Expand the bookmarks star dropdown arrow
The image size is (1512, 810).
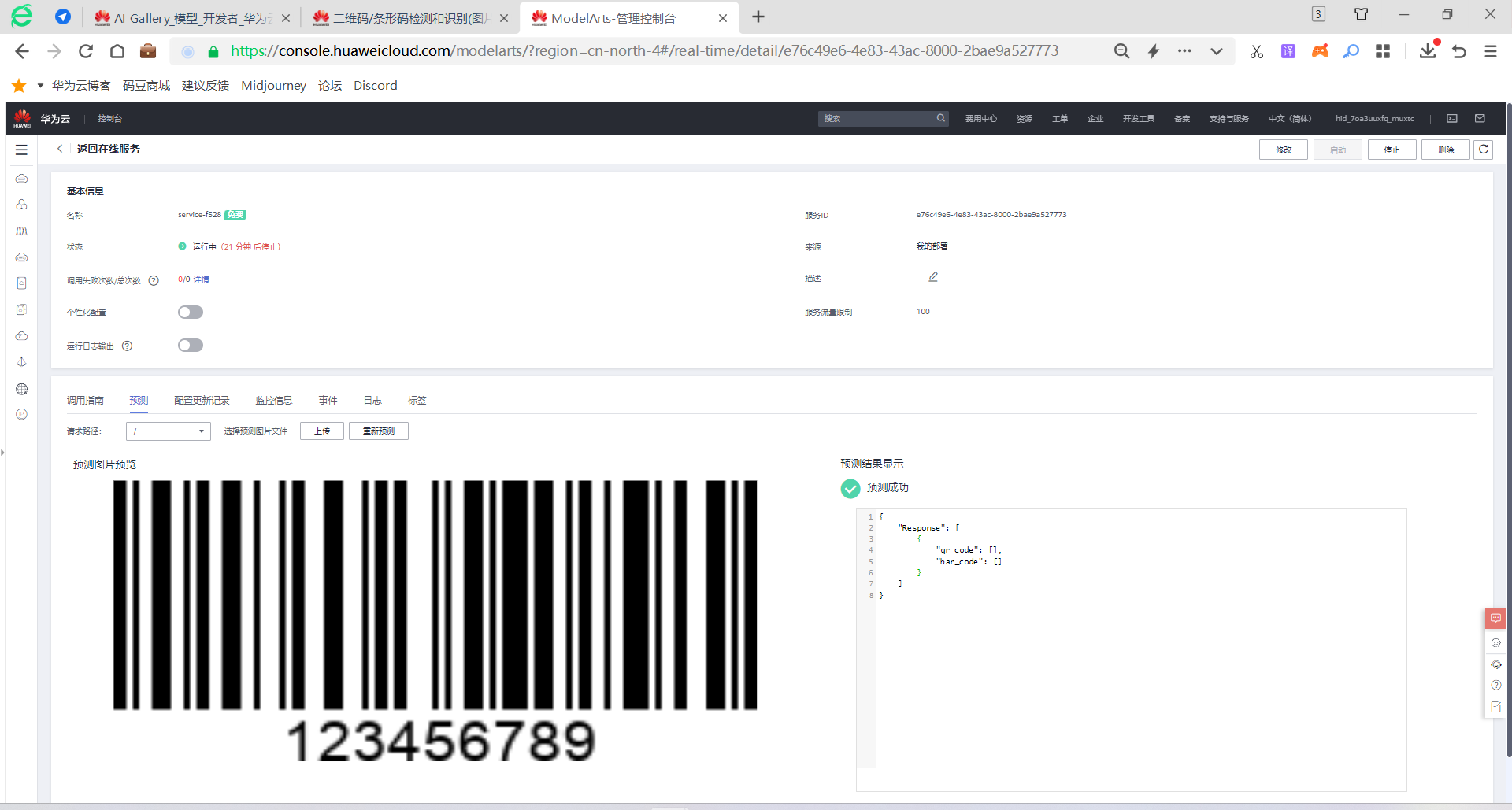[40, 85]
